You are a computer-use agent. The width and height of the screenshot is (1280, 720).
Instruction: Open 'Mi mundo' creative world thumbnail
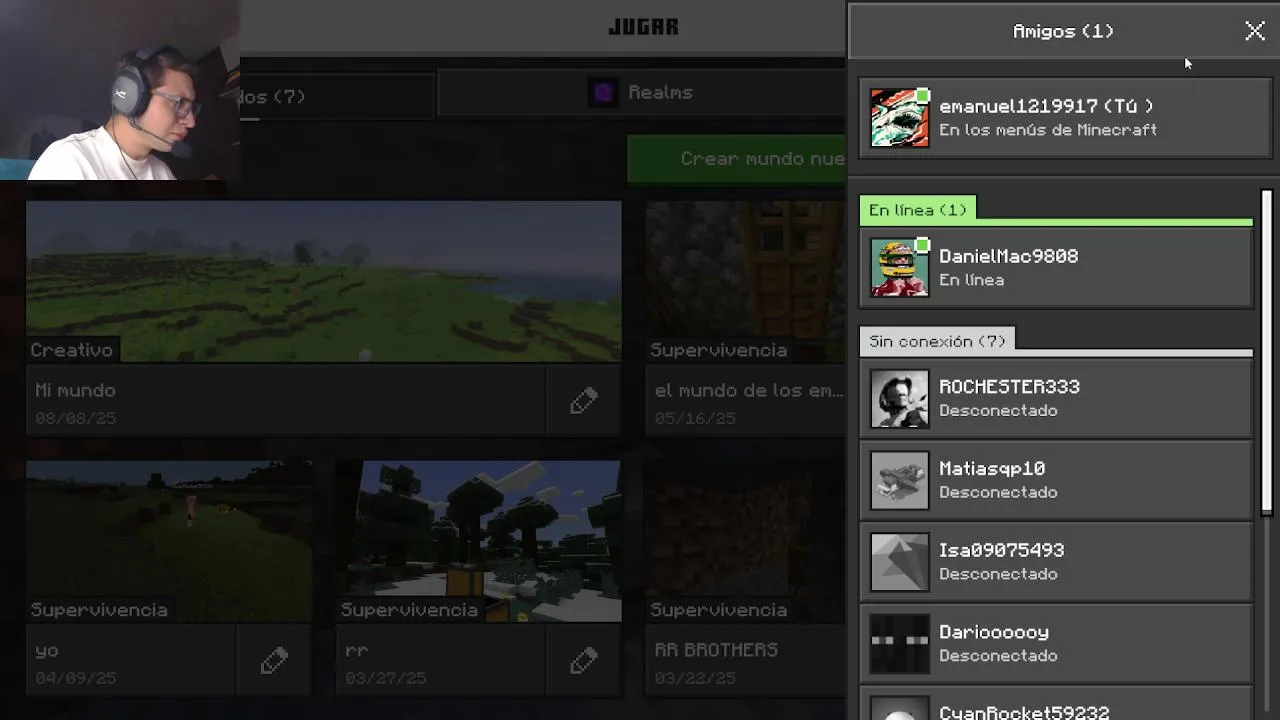(324, 281)
